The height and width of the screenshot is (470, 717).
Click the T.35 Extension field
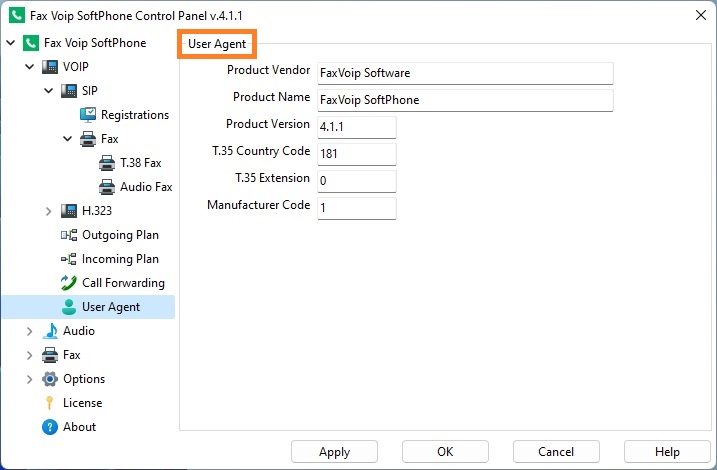pyautogui.click(x=357, y=181)
